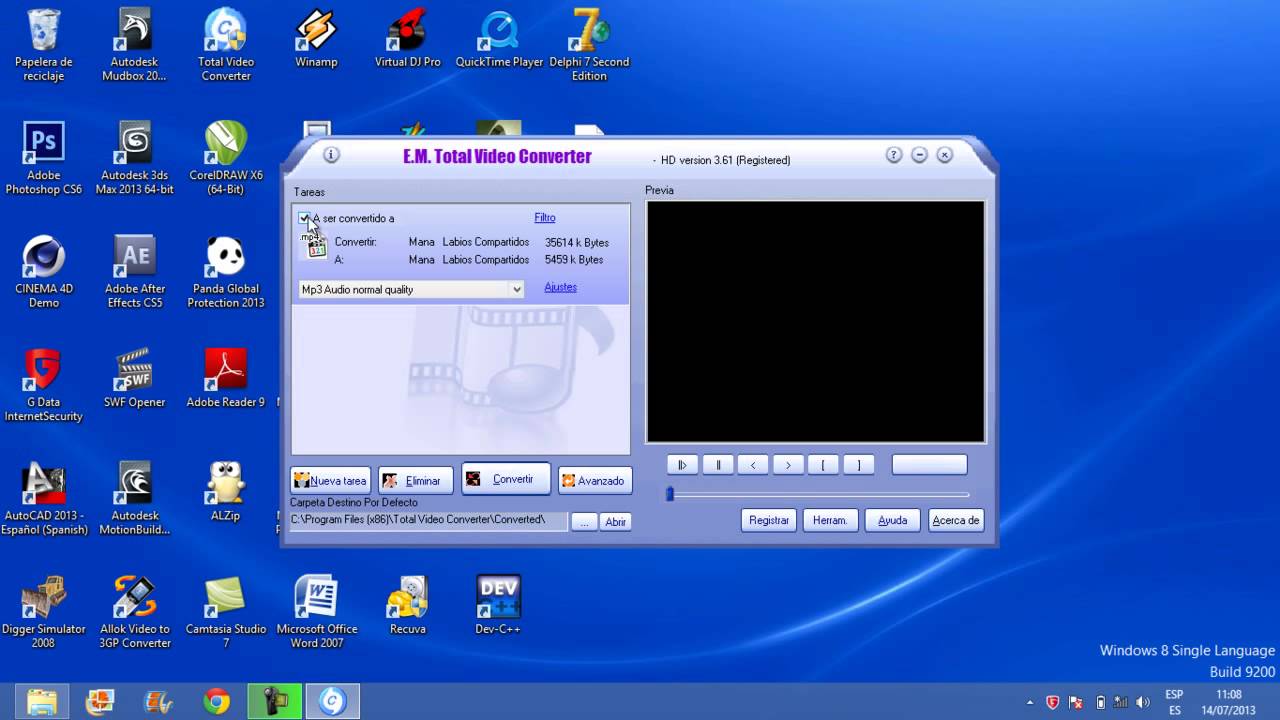Click the preview seek slider handle
This screenshot has width=1280, height=720.
(670, 494)
